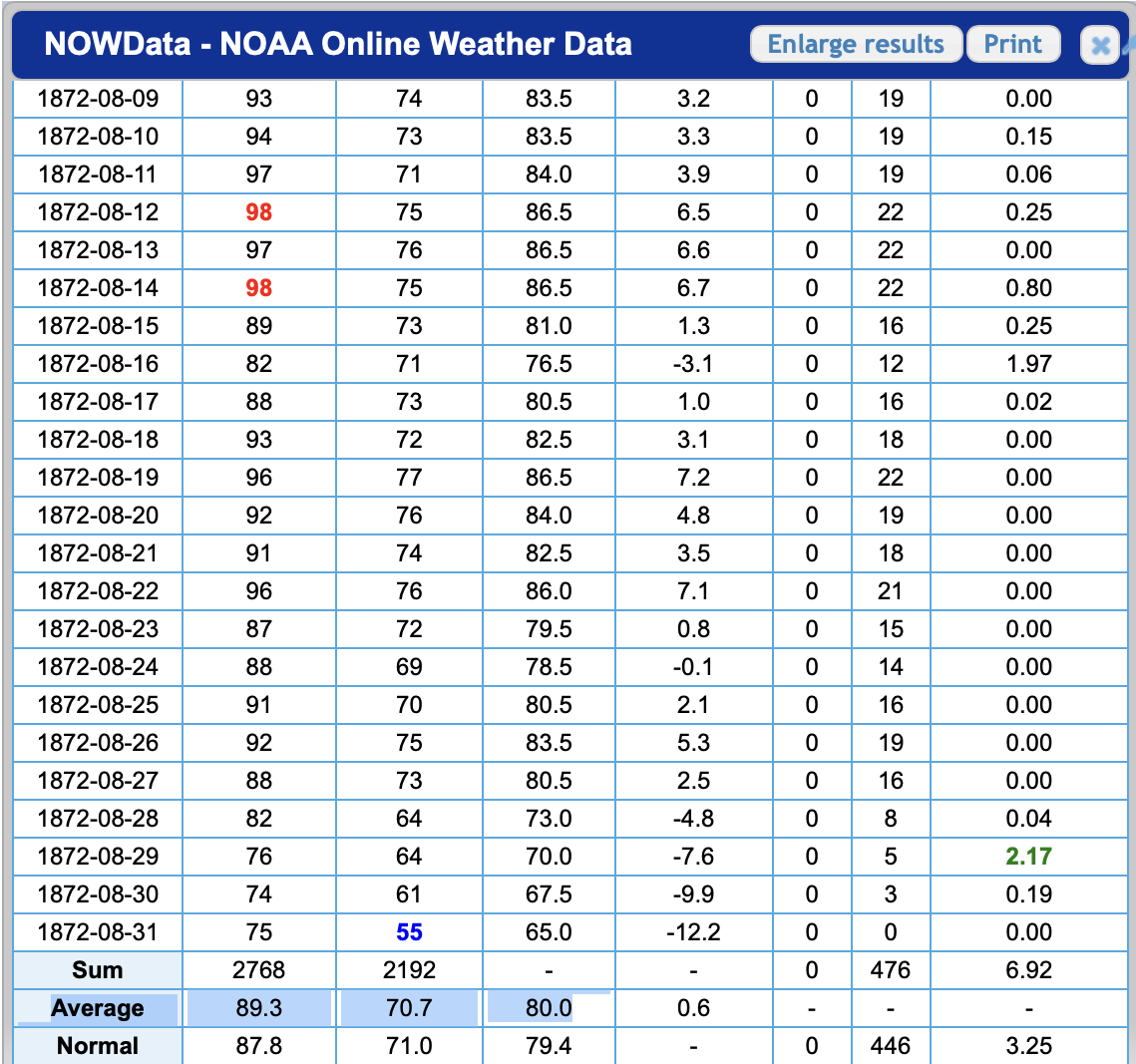Click the red 98 max temperature for 1872-08-14
Image resolution: width=1136 pixels, height=1064 pixels.
[x=258, y=287]
